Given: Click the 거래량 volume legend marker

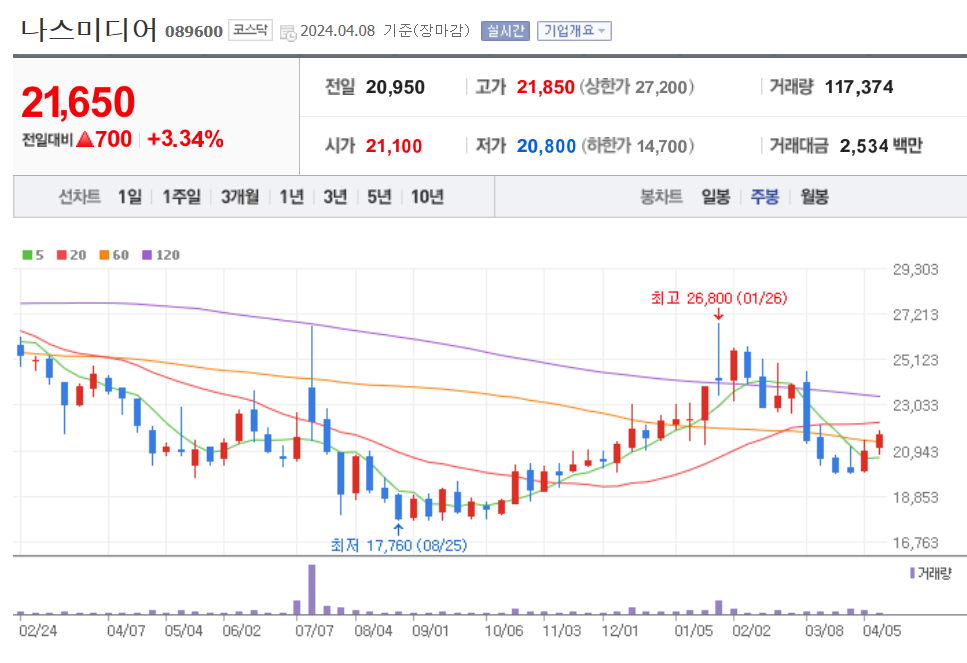Looking at the screenshot, I should pos(912,573).
